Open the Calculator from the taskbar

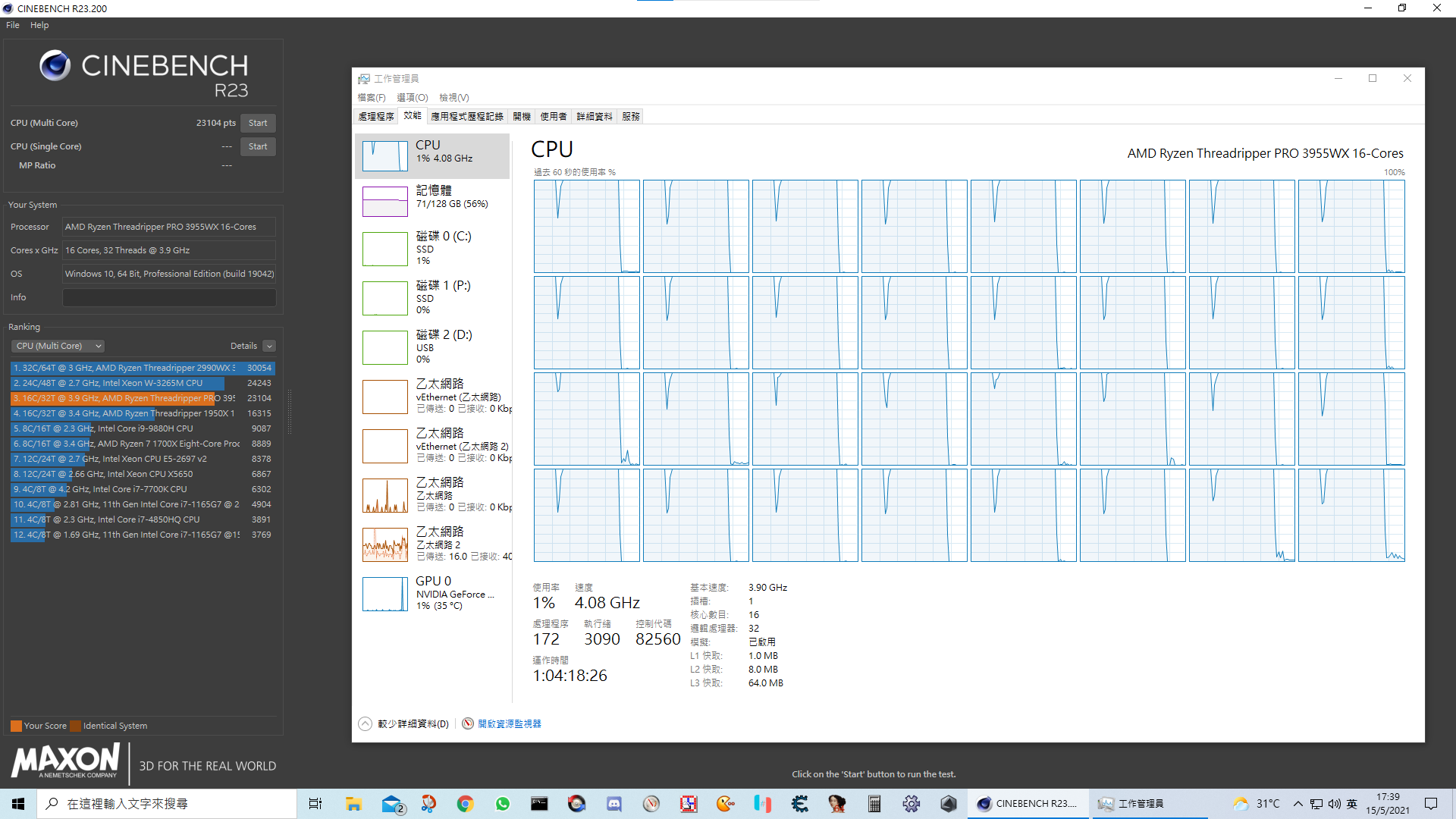874,804
